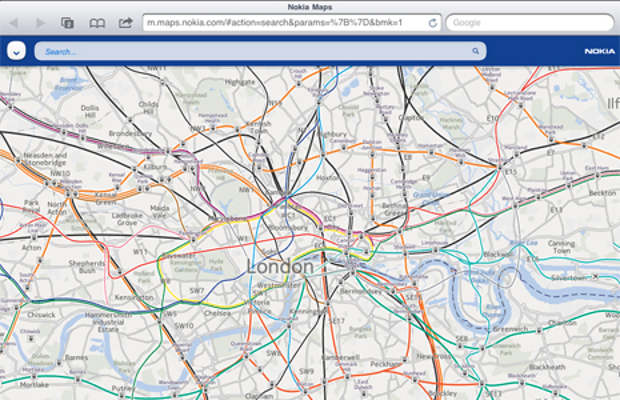Screen dimensions: 620x400
Task: Tap the share arrow icon
Action: [x=126, y=23]
